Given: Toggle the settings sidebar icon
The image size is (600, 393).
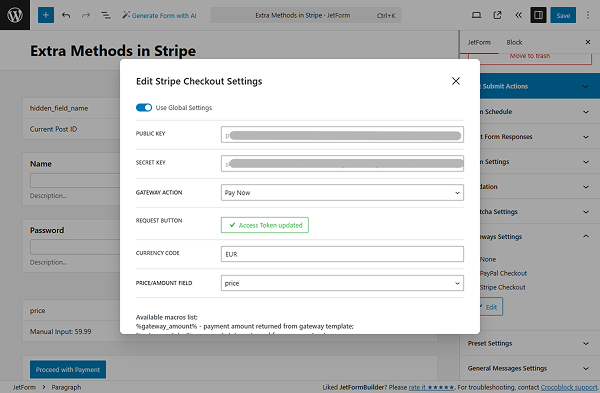Looking at the screenshot, I should [538, 15].
